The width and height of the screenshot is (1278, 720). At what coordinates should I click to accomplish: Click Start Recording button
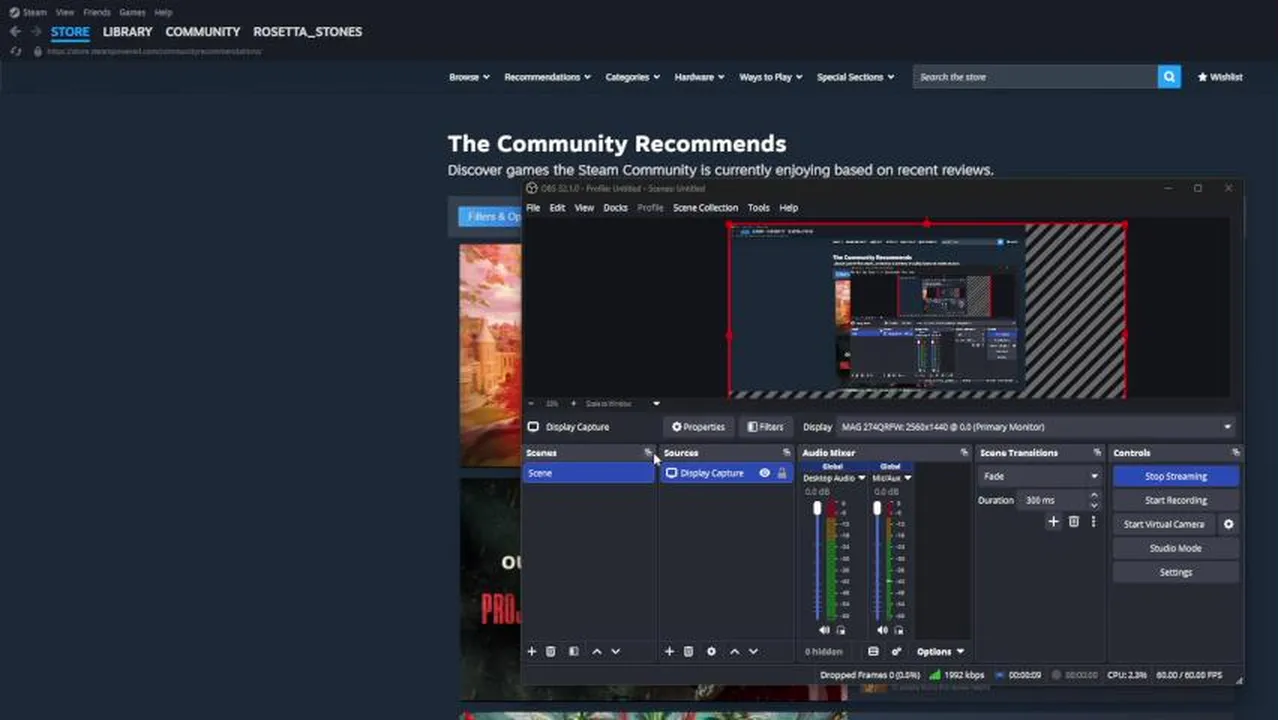[x=1175, y=500]
